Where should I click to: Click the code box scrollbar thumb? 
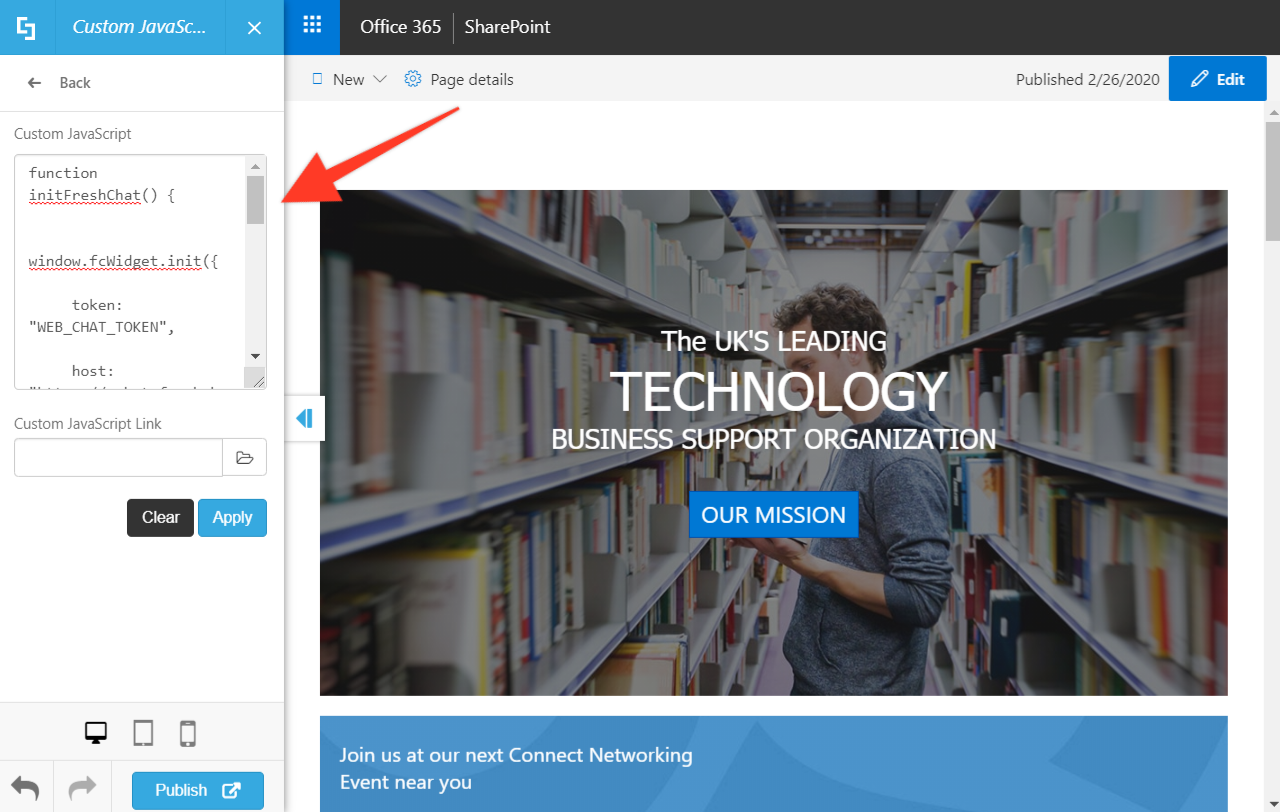point(255,200)
